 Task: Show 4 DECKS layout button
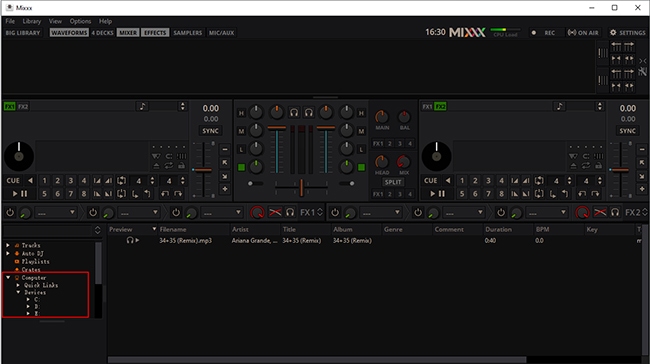tap(102, 33)
